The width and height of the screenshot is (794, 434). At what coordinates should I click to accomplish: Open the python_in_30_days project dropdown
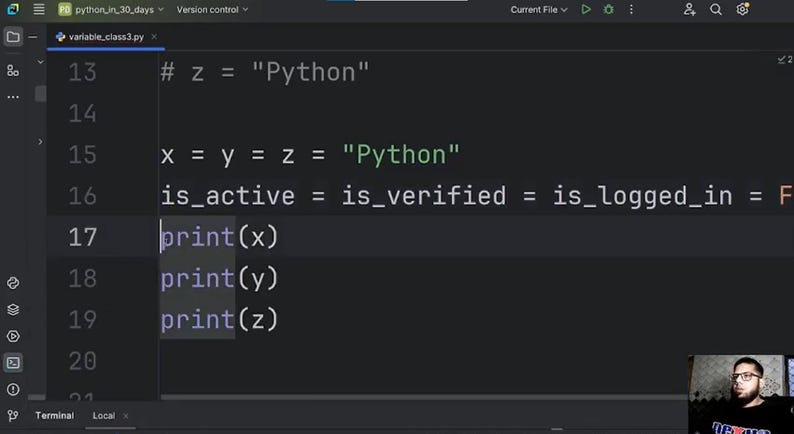[111, 10]
